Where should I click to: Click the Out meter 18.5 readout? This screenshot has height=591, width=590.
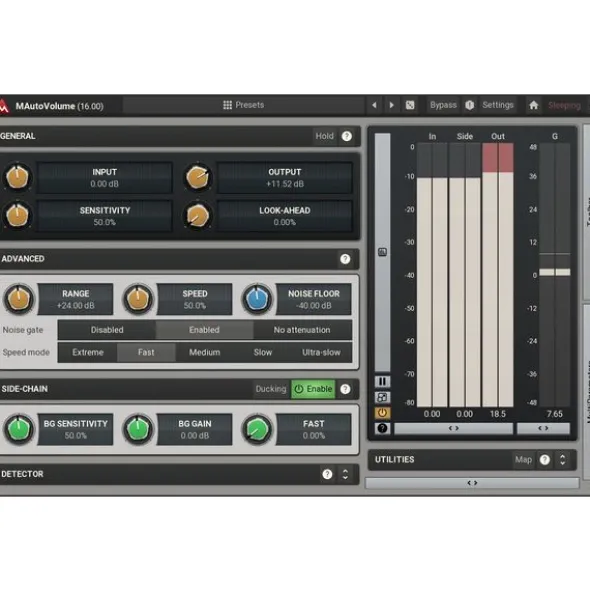click(x=498, y=414)
